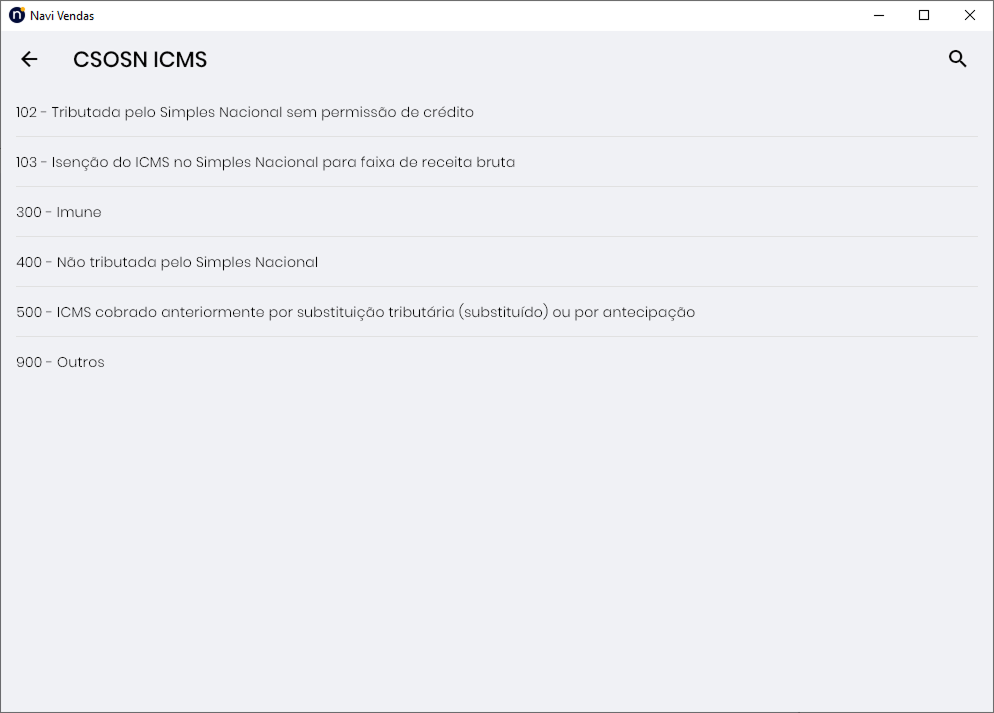Select 400 - Não tributada pelo Simples Nacional

pos(496,262)
